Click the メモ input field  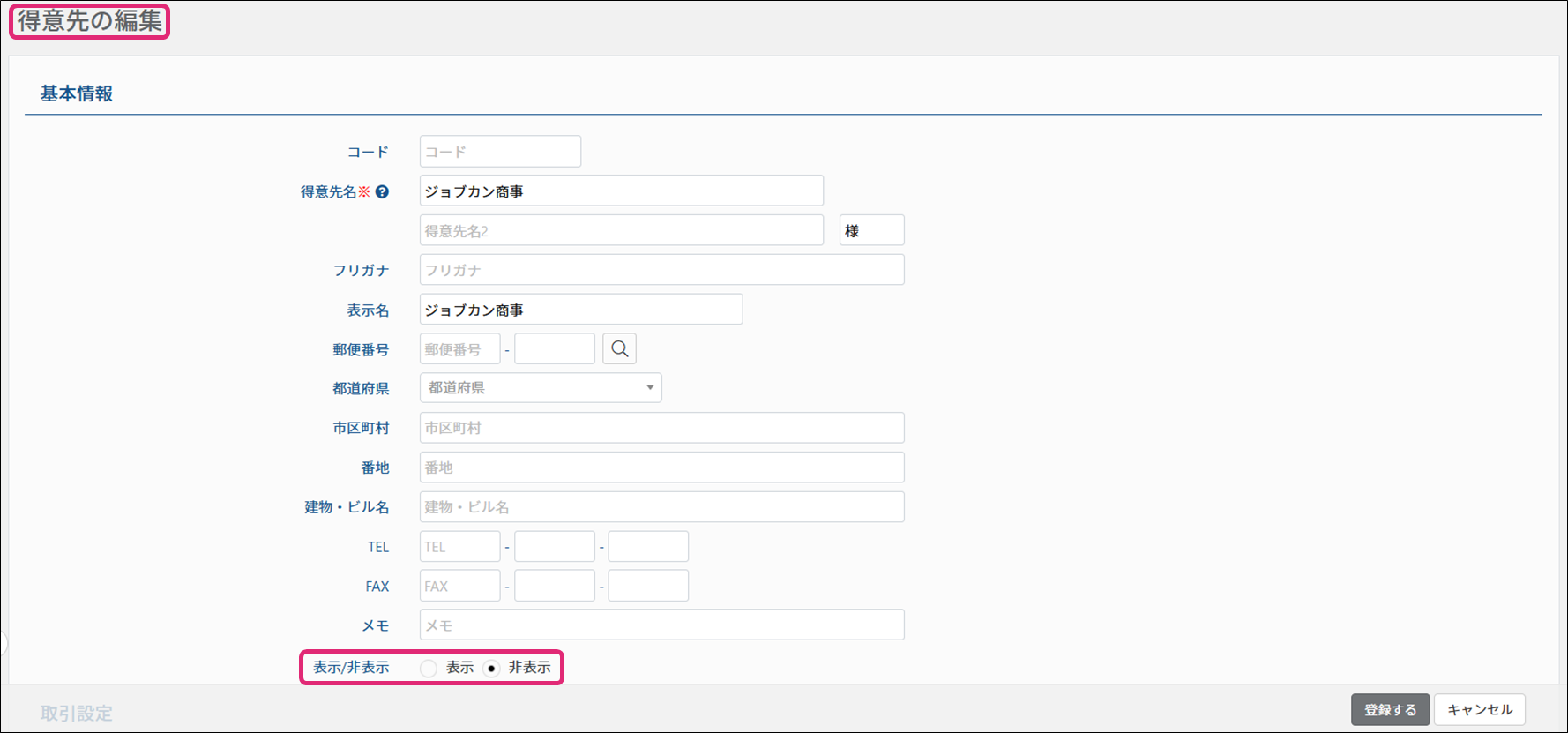pyautogui.click(x=661, y=625)
